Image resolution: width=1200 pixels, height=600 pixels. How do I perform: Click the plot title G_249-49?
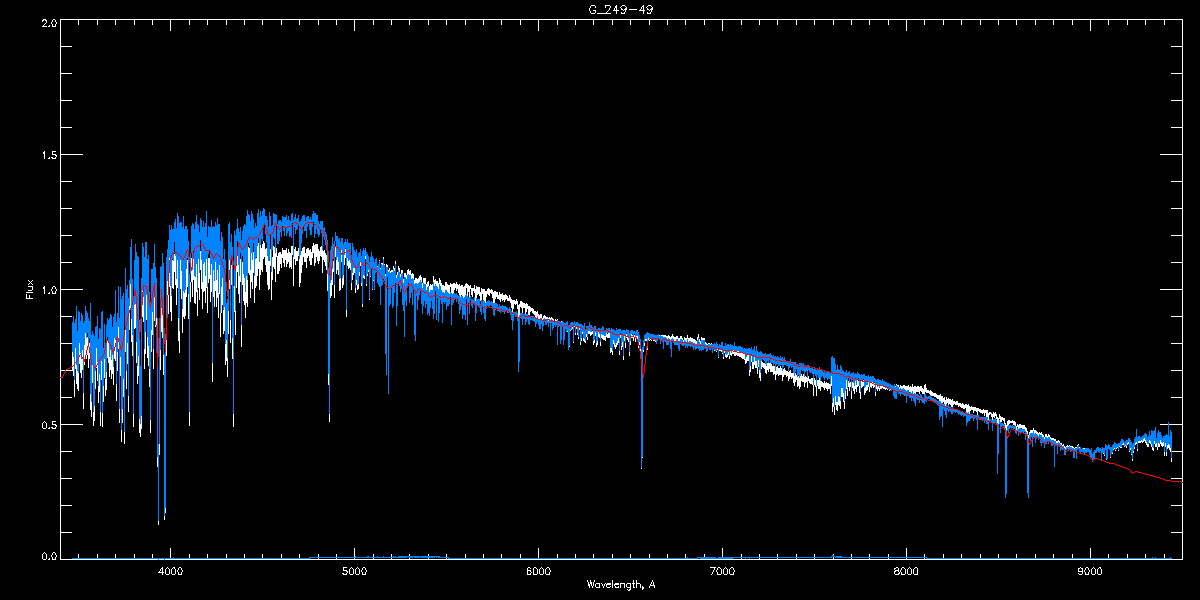(621, 9)
